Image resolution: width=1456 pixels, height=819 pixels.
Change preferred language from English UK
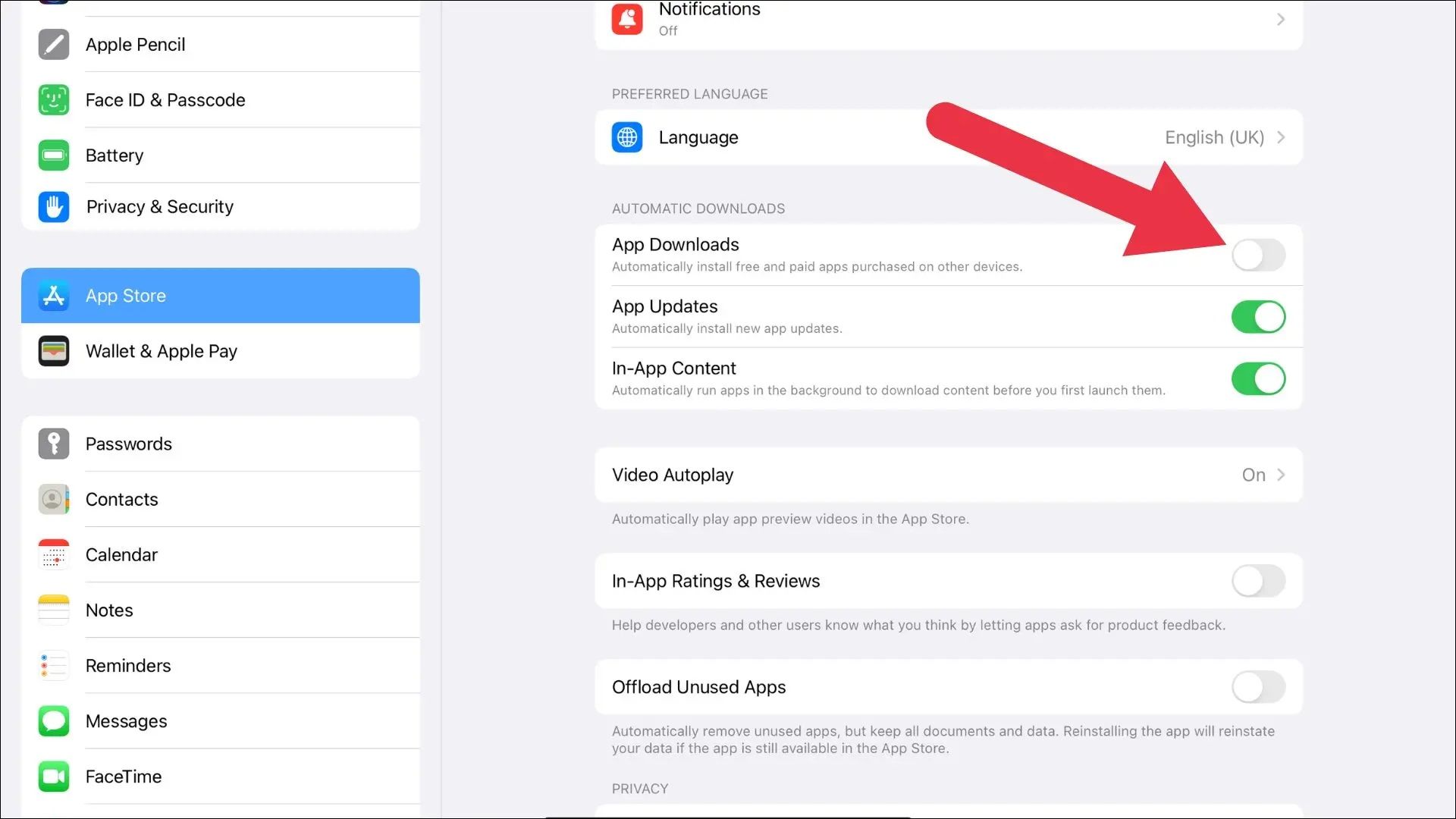(x=950, y=137)
